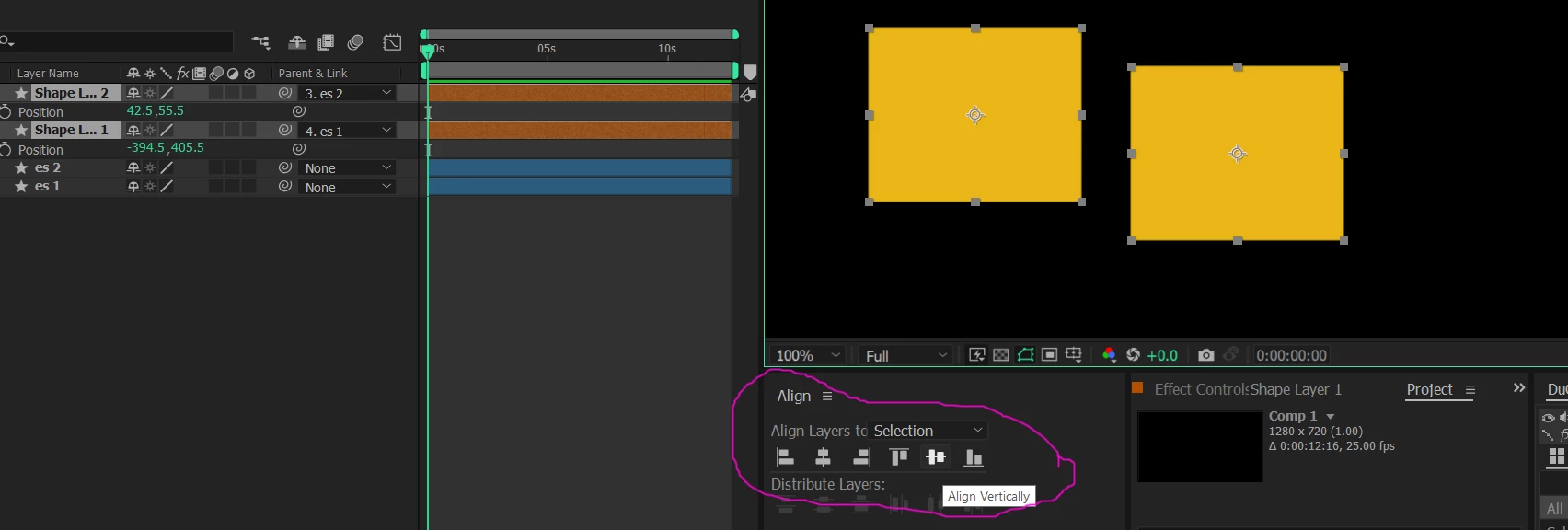Take a snapshot with the camera icon
Image resolution: width=1568 pixels, height=530 pixels.
pyautogui.click(x=1206, y=355)
